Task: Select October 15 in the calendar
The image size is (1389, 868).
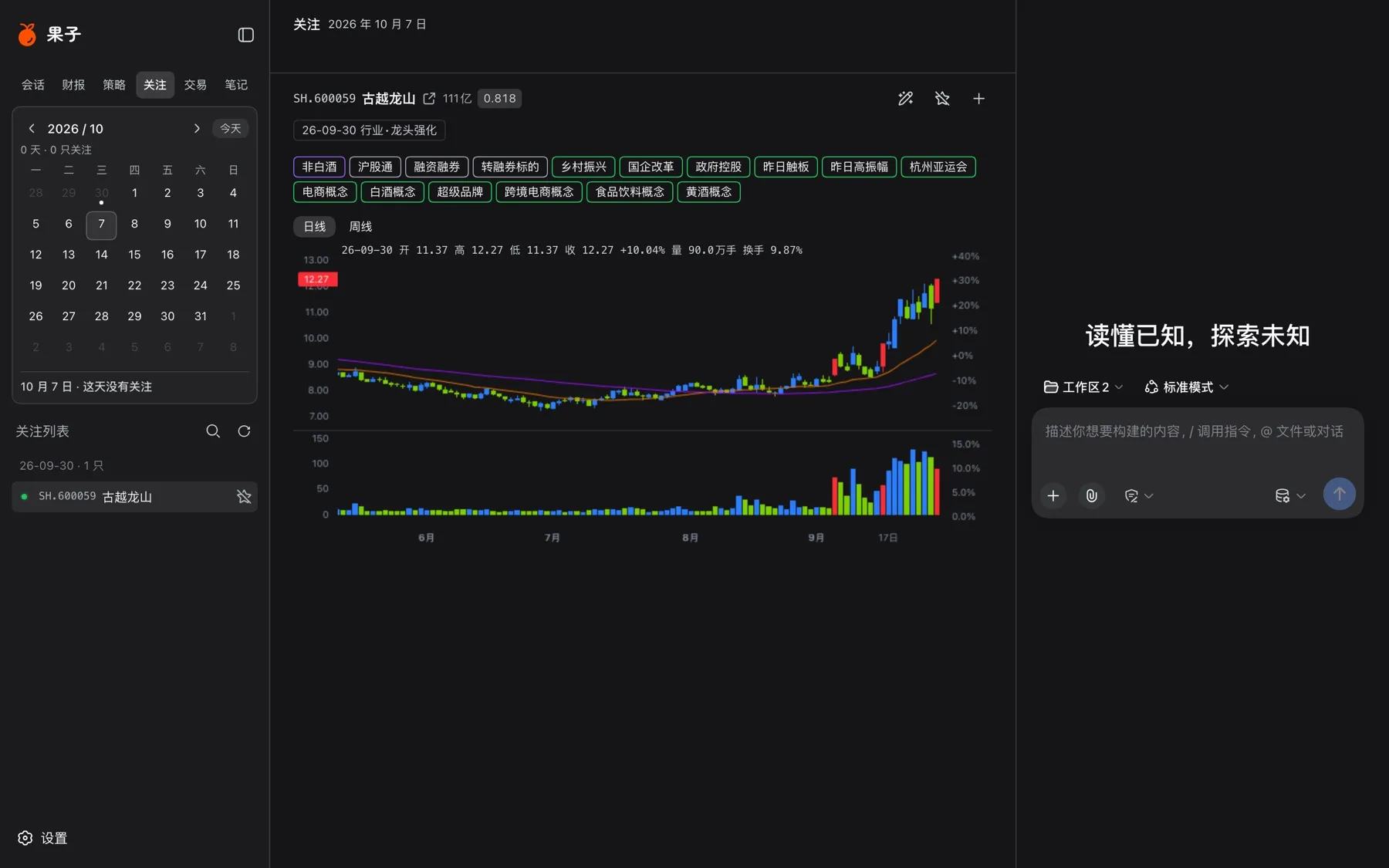Action: click(134, 255)
